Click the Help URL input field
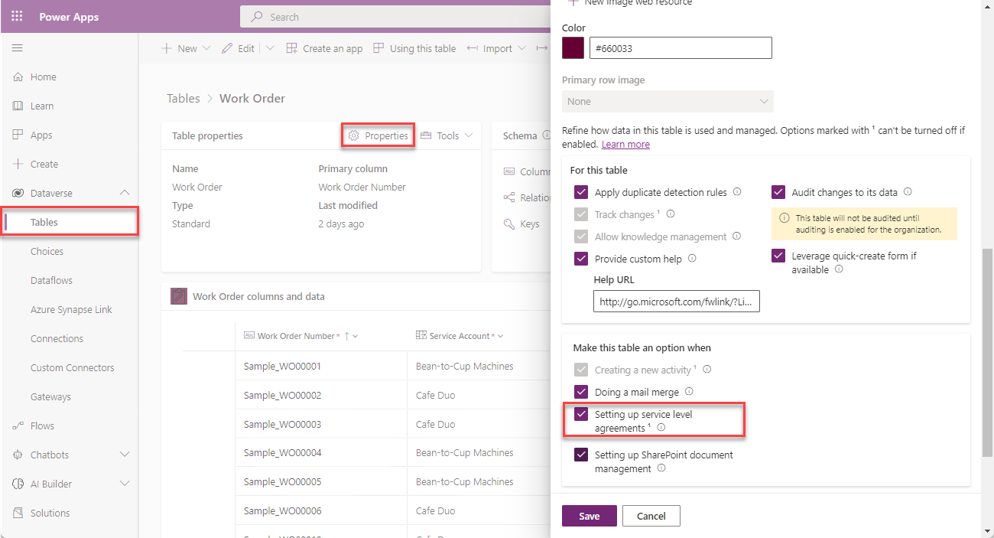 [676, 302]
